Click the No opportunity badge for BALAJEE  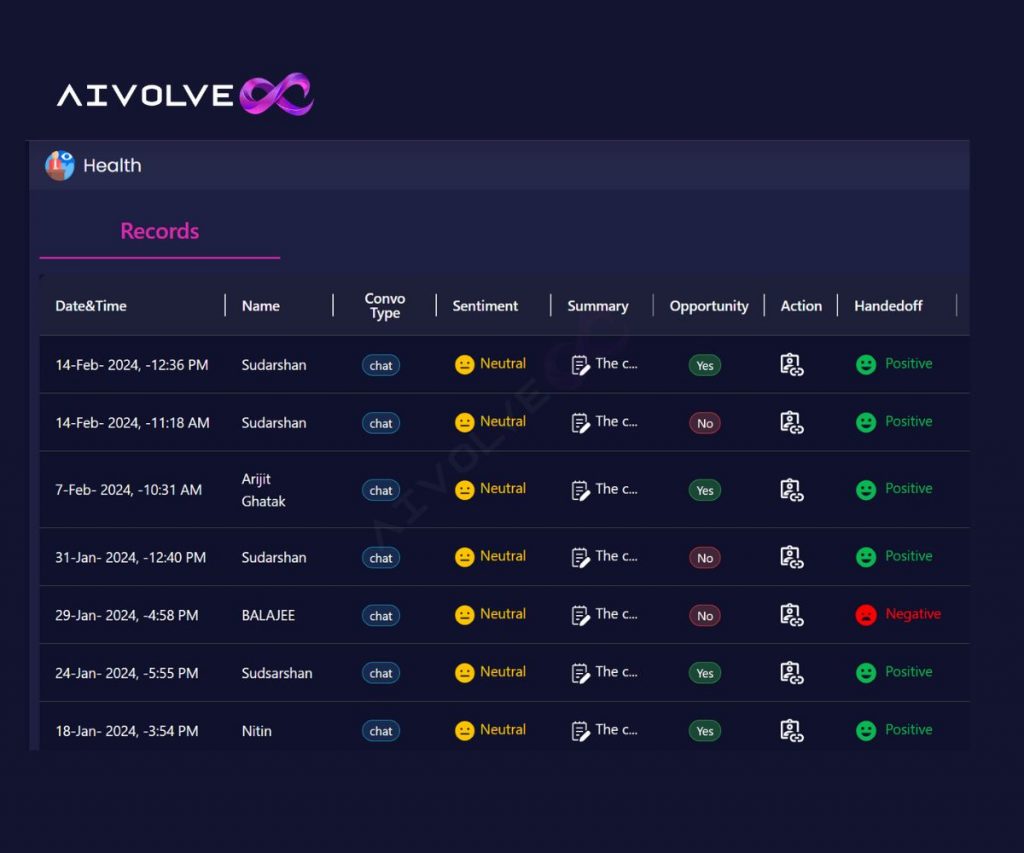tap(705, 616)
